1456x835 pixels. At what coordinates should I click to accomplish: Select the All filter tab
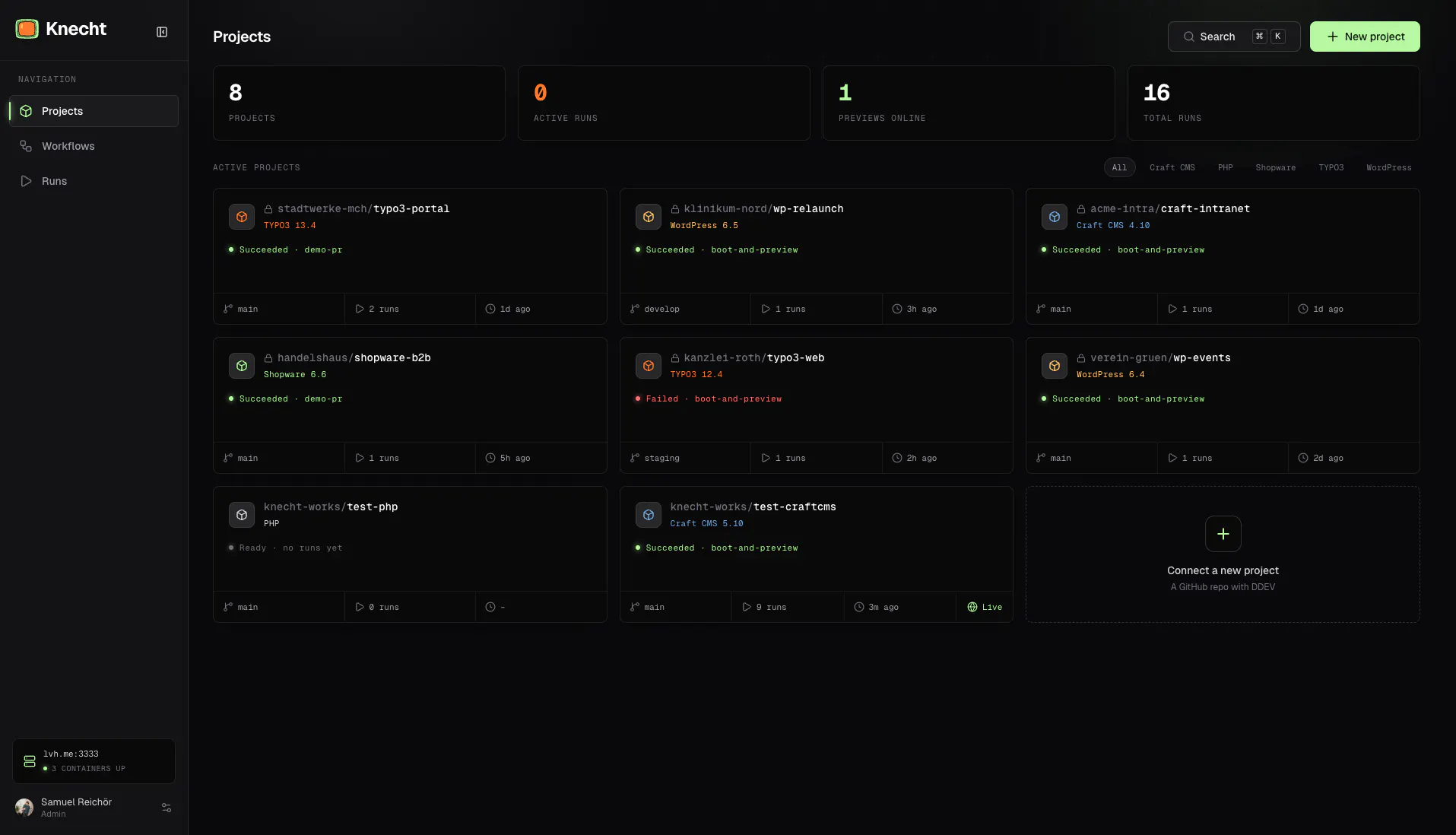1119,167
